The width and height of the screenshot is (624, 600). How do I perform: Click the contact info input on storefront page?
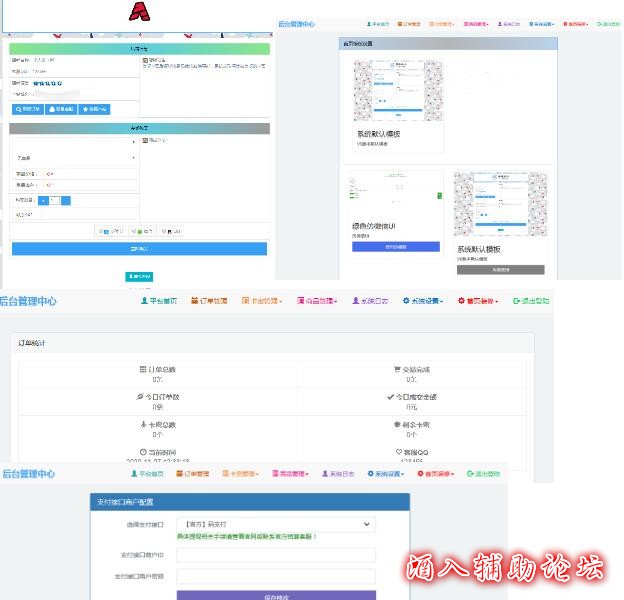[x=88, y=214]
